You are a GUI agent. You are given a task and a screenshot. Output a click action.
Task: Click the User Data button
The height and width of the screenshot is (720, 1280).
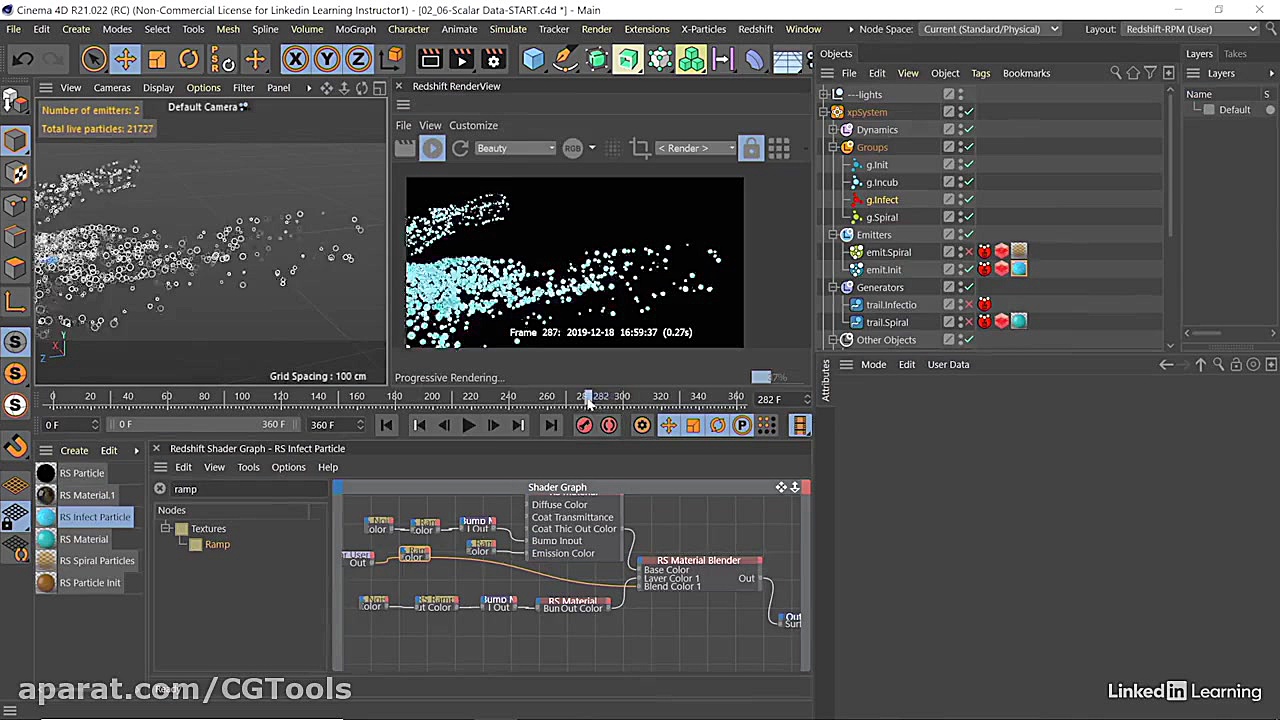coord(948,364)
